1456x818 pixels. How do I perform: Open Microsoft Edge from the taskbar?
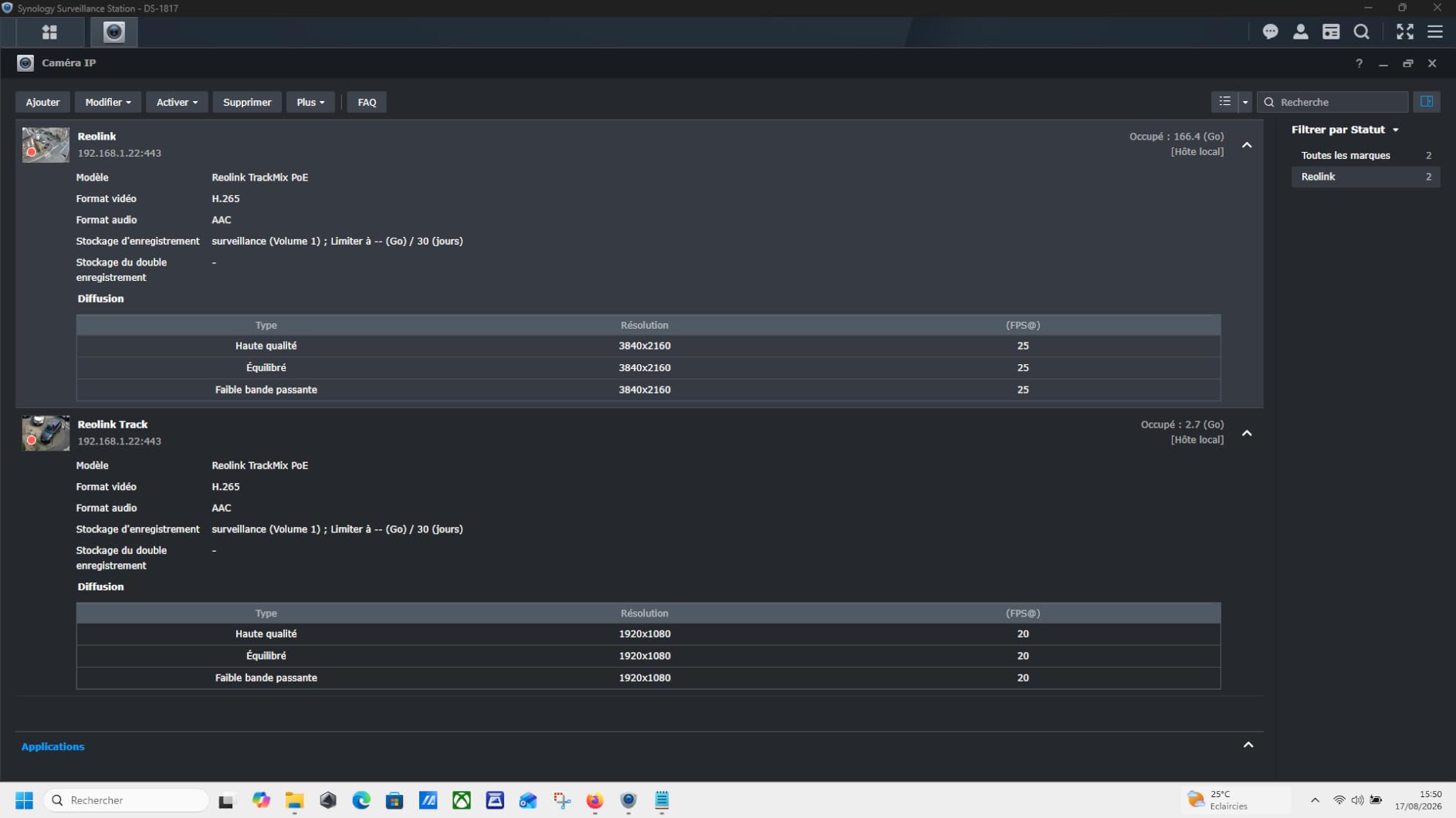coord(361,800)
